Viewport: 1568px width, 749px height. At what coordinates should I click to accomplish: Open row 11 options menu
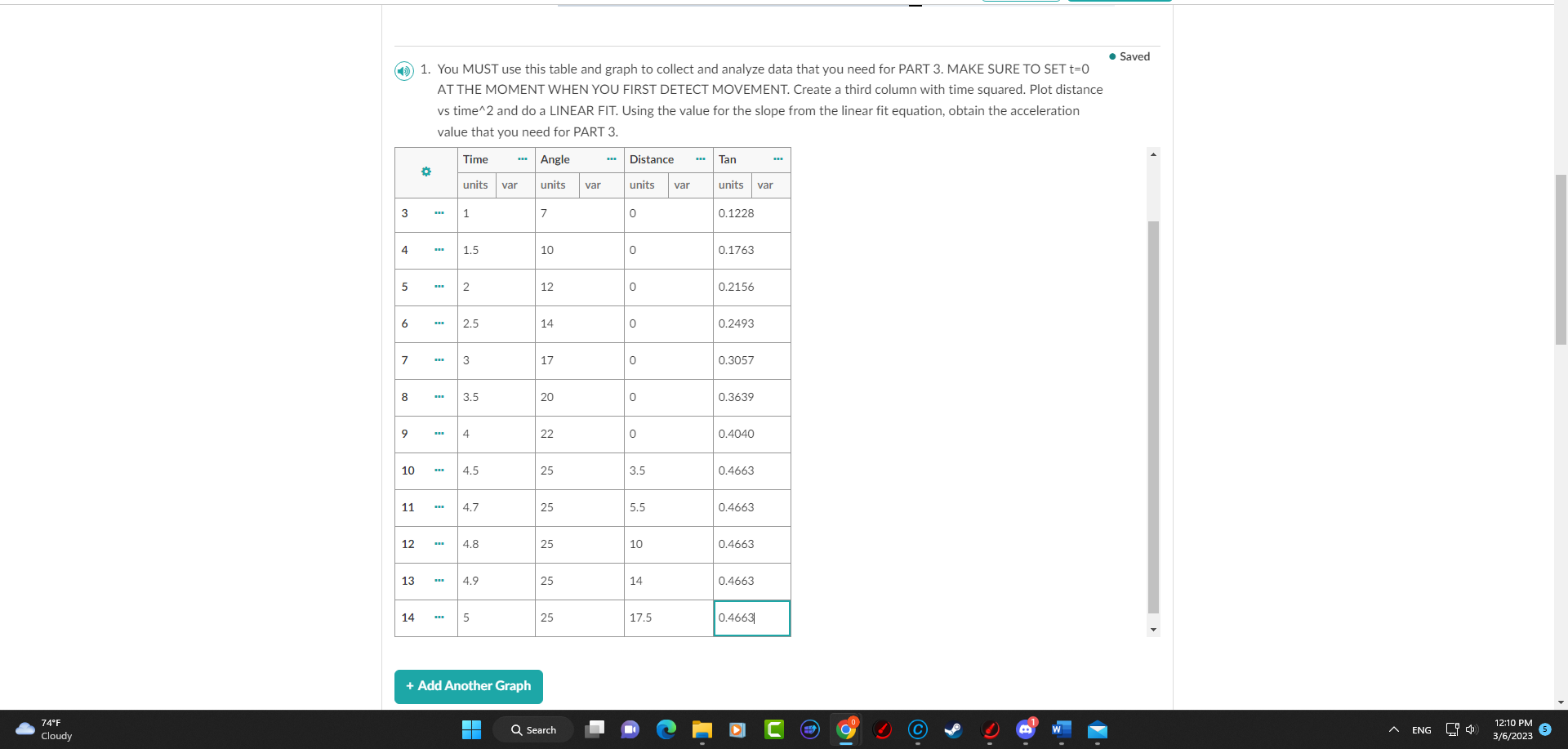[x=439, y=507]
